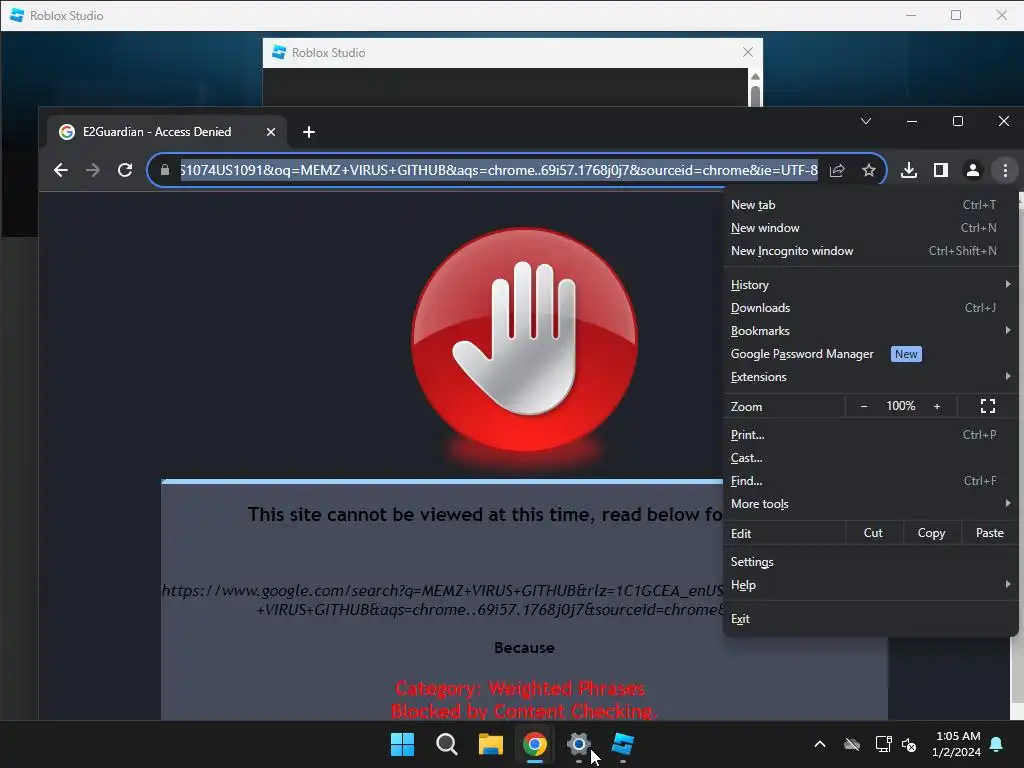Enter full screen mode from Zoom row
The height and width of the screenshot is (768, 1024).
click(987, 406)
